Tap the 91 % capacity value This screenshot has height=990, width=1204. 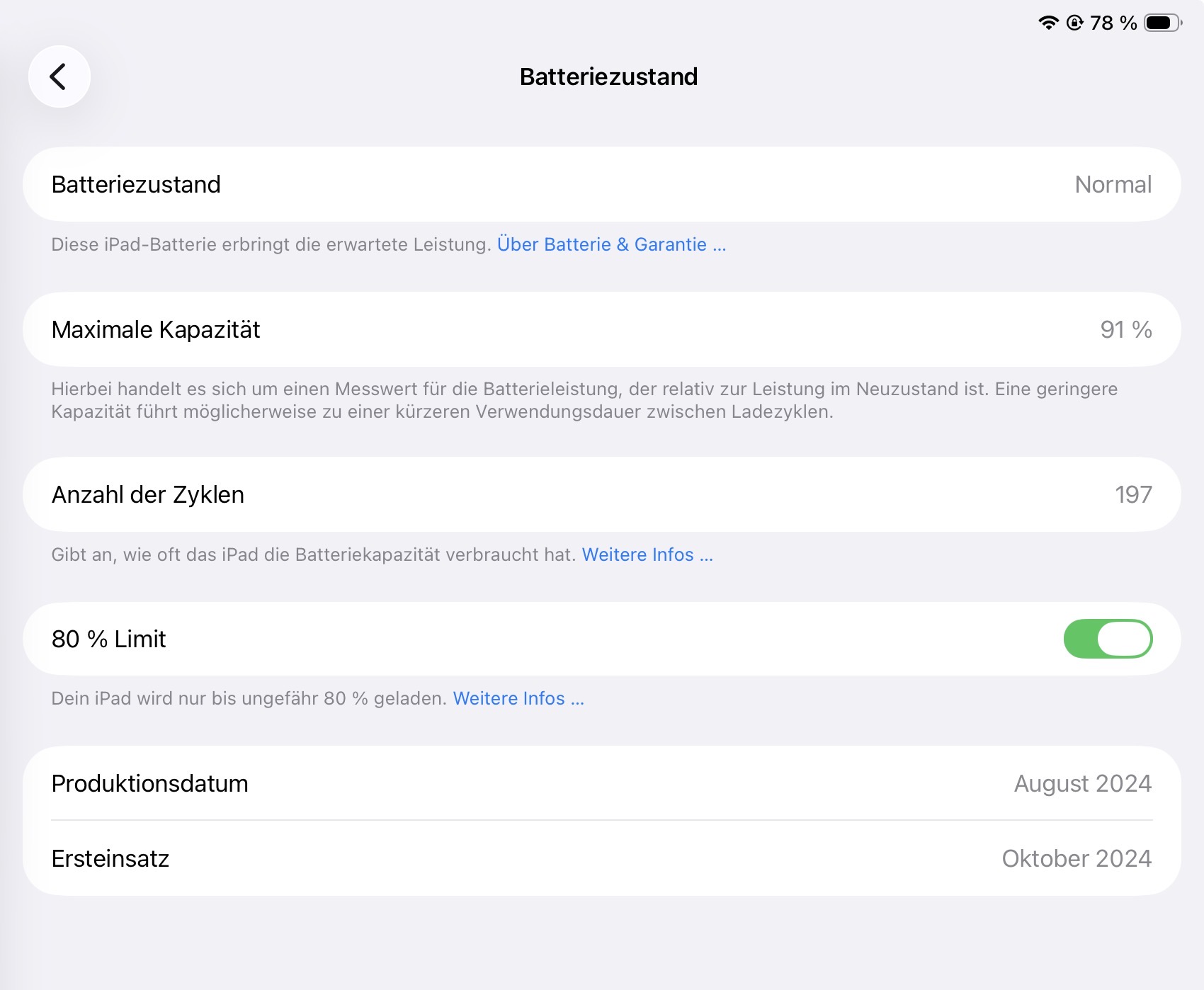tap(1125, 329)
